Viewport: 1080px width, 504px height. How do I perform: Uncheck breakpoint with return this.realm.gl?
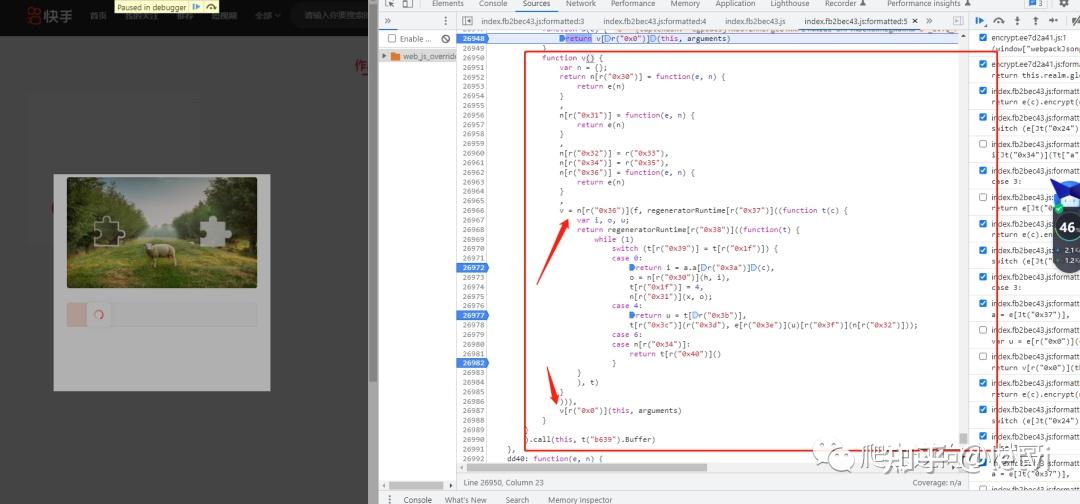click(983, 64)
